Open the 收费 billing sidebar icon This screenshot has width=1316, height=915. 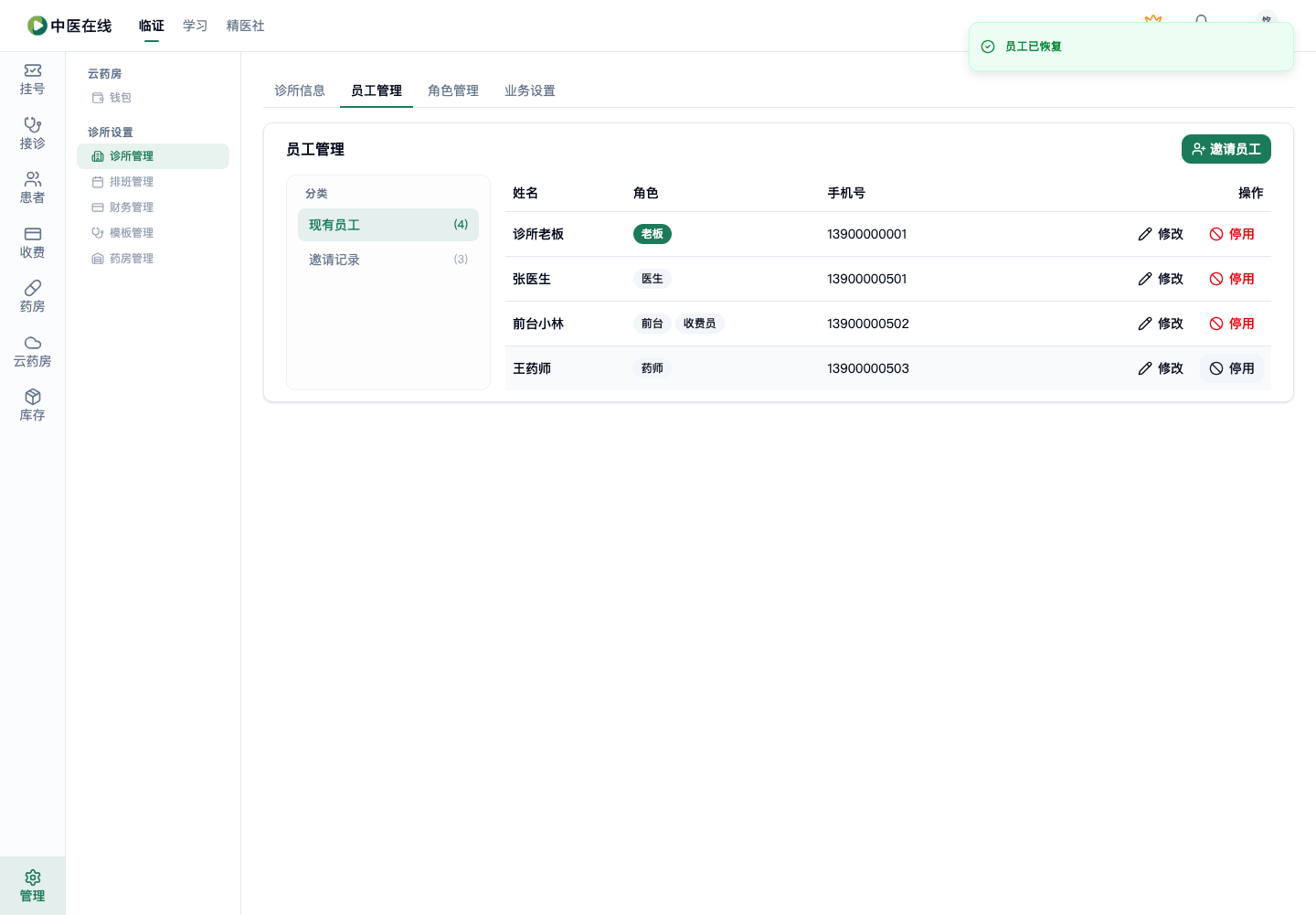tap(33, 242)
